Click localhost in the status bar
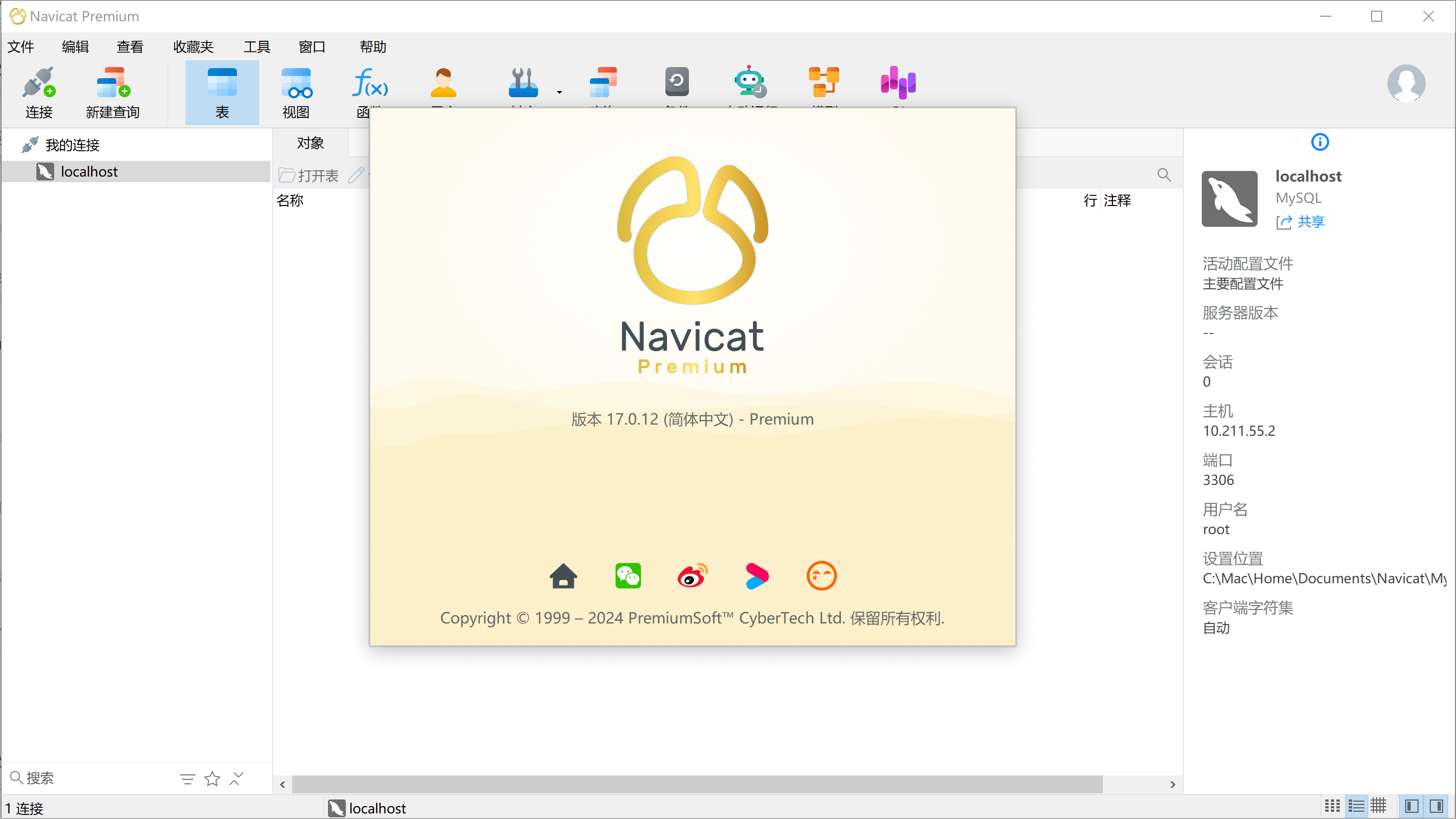 click(367, 808)
